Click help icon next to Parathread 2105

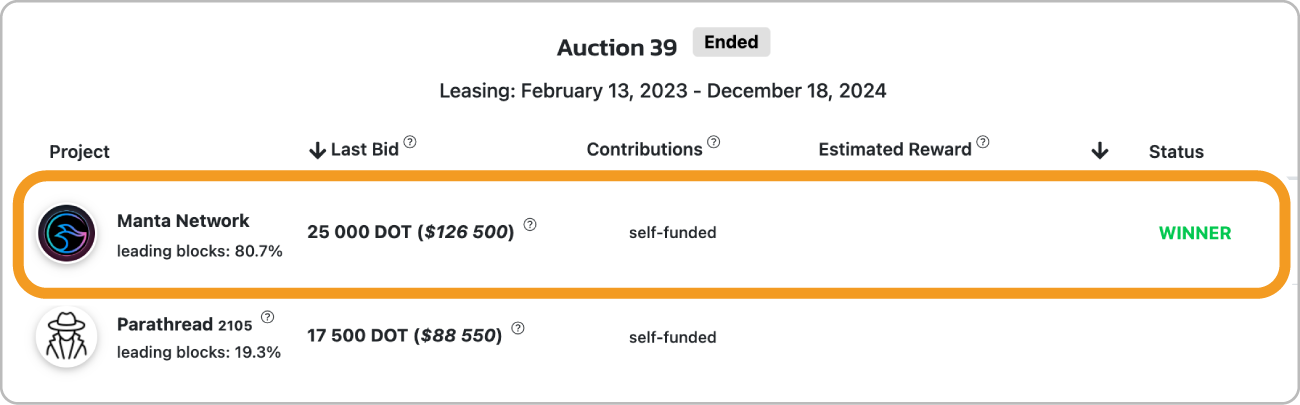click(x=267, y=318)
